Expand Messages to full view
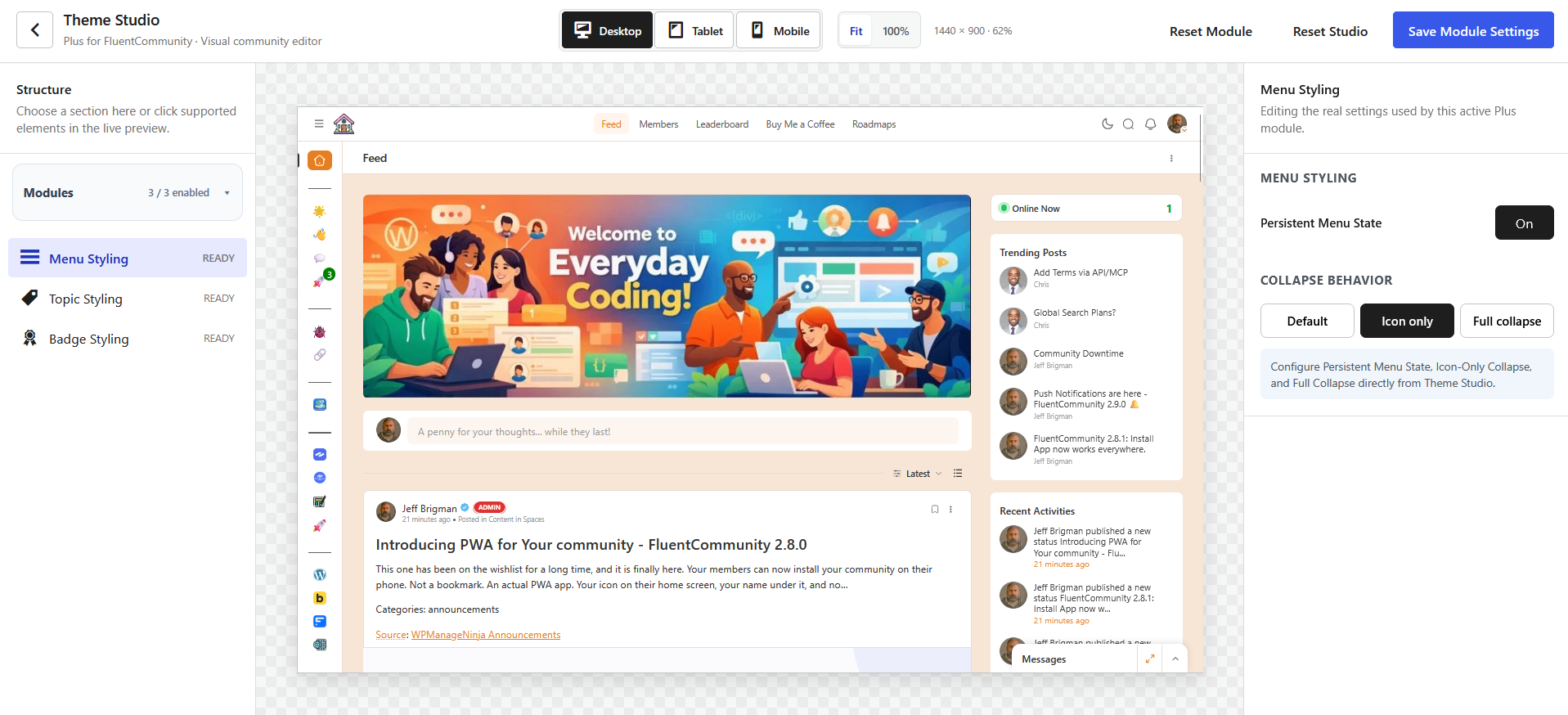The width and height of the screenshot is (1568, 715). [x=1150, y=659]
